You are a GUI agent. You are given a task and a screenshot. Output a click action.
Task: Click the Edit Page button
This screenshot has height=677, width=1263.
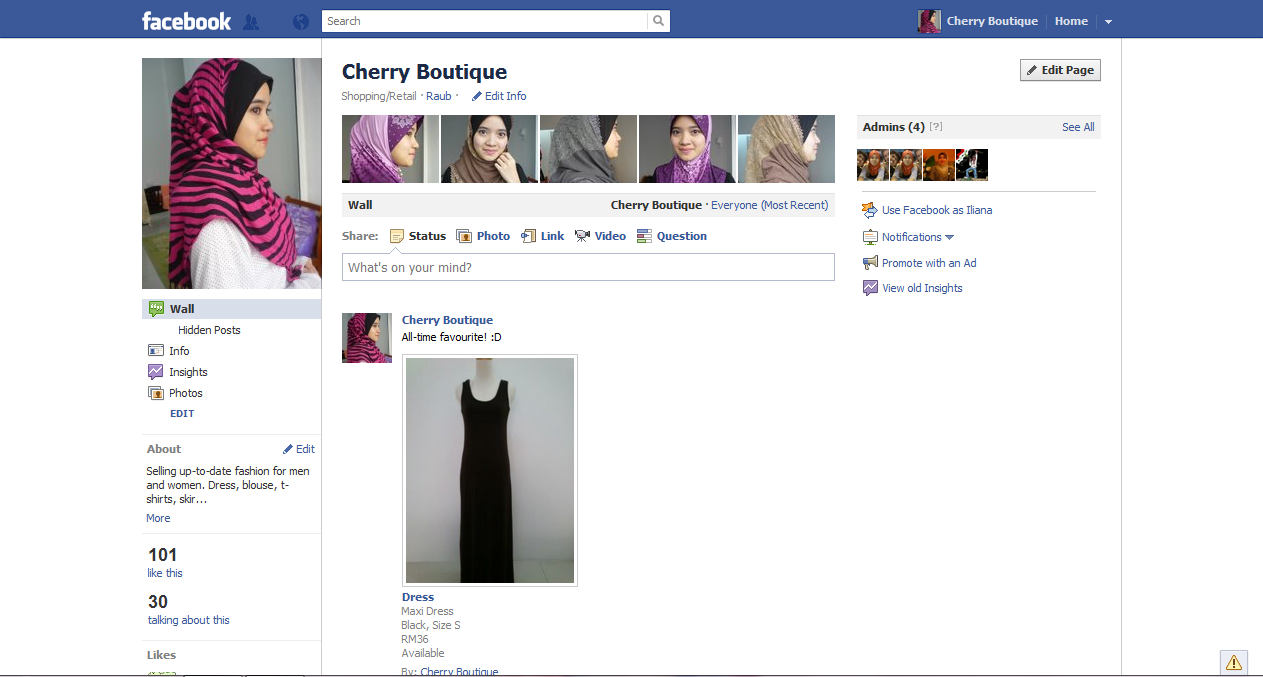[1060, 70]
